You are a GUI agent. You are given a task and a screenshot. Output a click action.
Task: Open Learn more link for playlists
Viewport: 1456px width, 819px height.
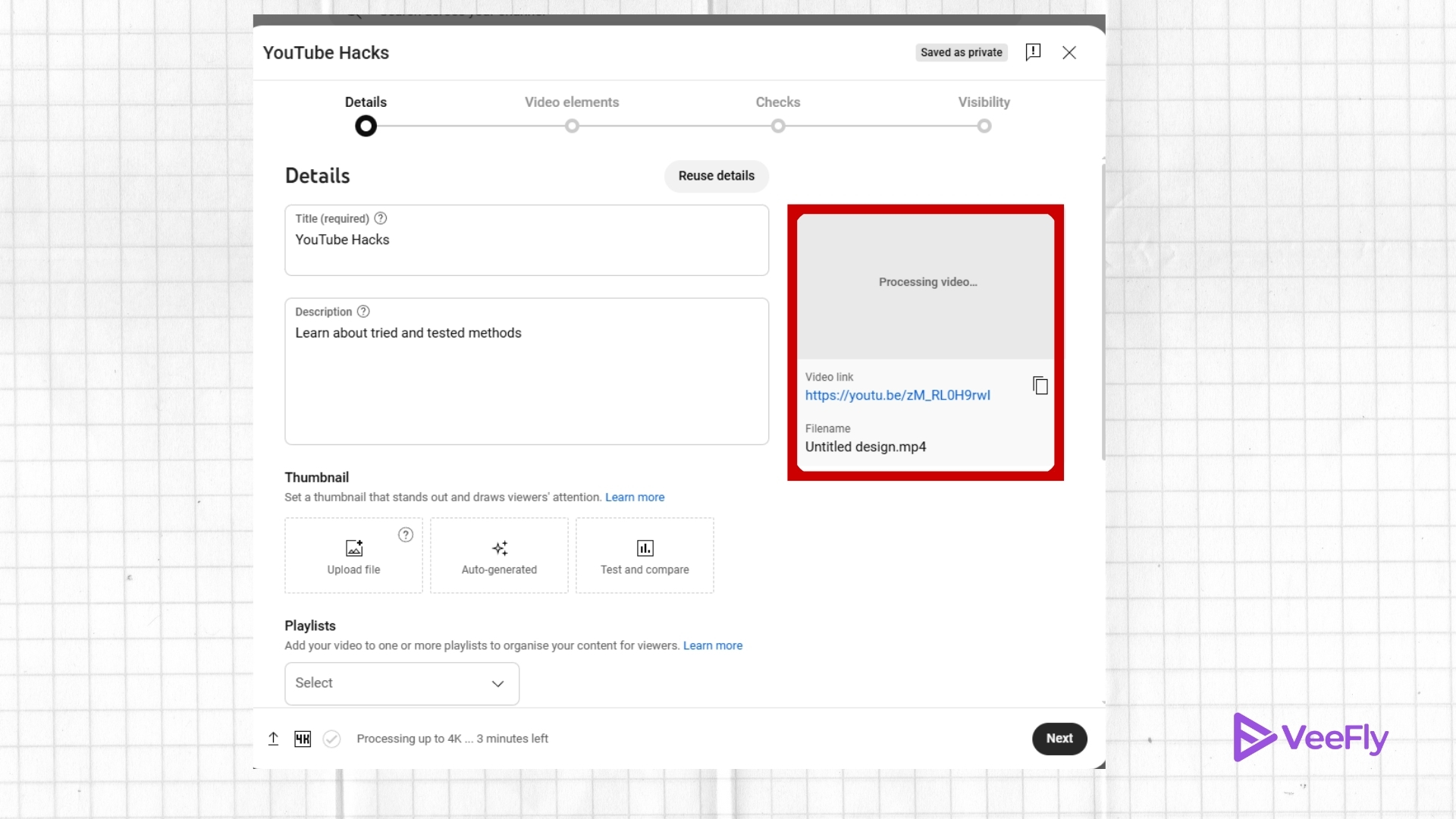(x=713, y=646)
